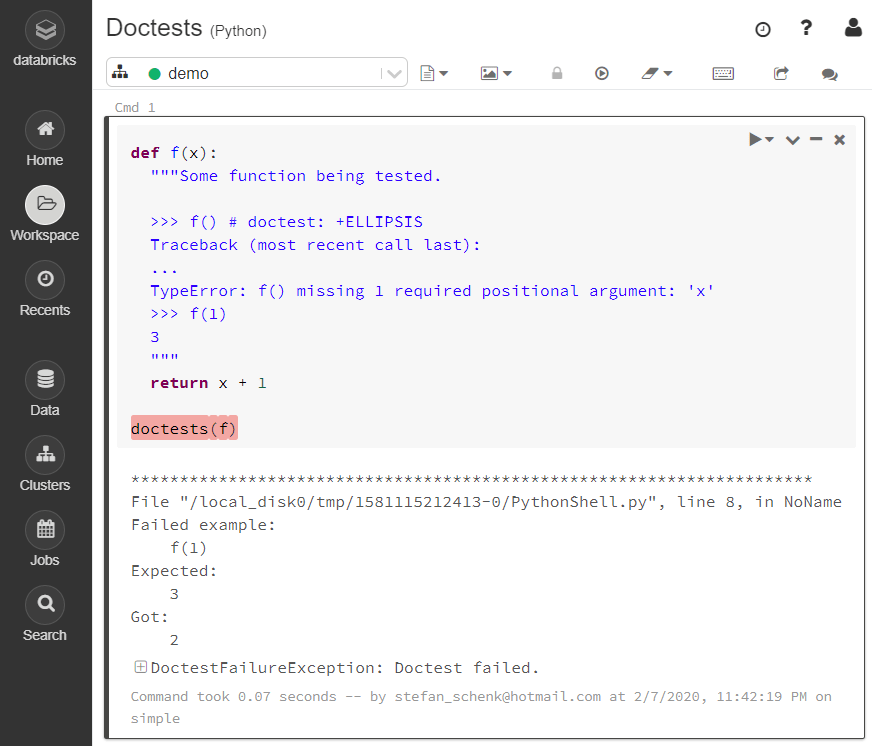This screenshot has height=747, width=872.
Task: Open the Workspace sidebar panel
Action: pos(44,204)
